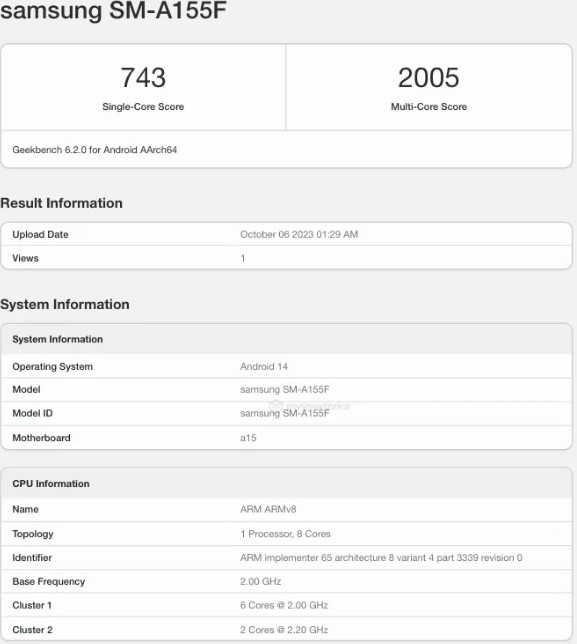Click the Model ID row label
This screenshot has width=577, height=644.
tap(32, 413)
